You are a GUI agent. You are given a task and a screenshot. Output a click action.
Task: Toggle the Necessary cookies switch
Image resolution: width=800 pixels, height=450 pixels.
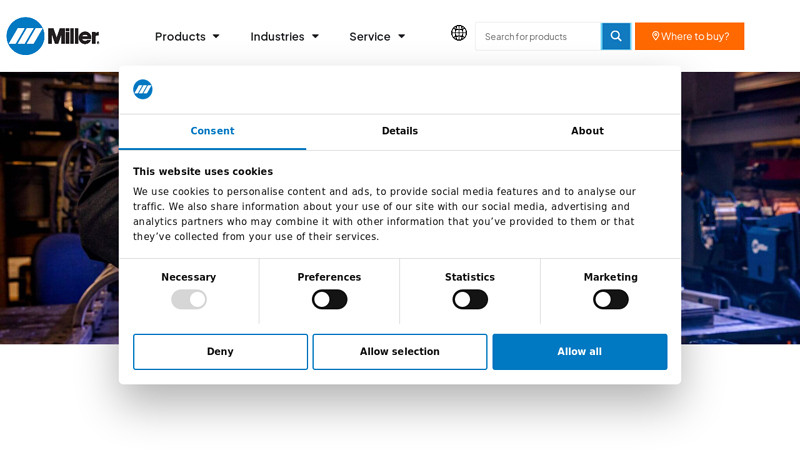pos(189,299)
